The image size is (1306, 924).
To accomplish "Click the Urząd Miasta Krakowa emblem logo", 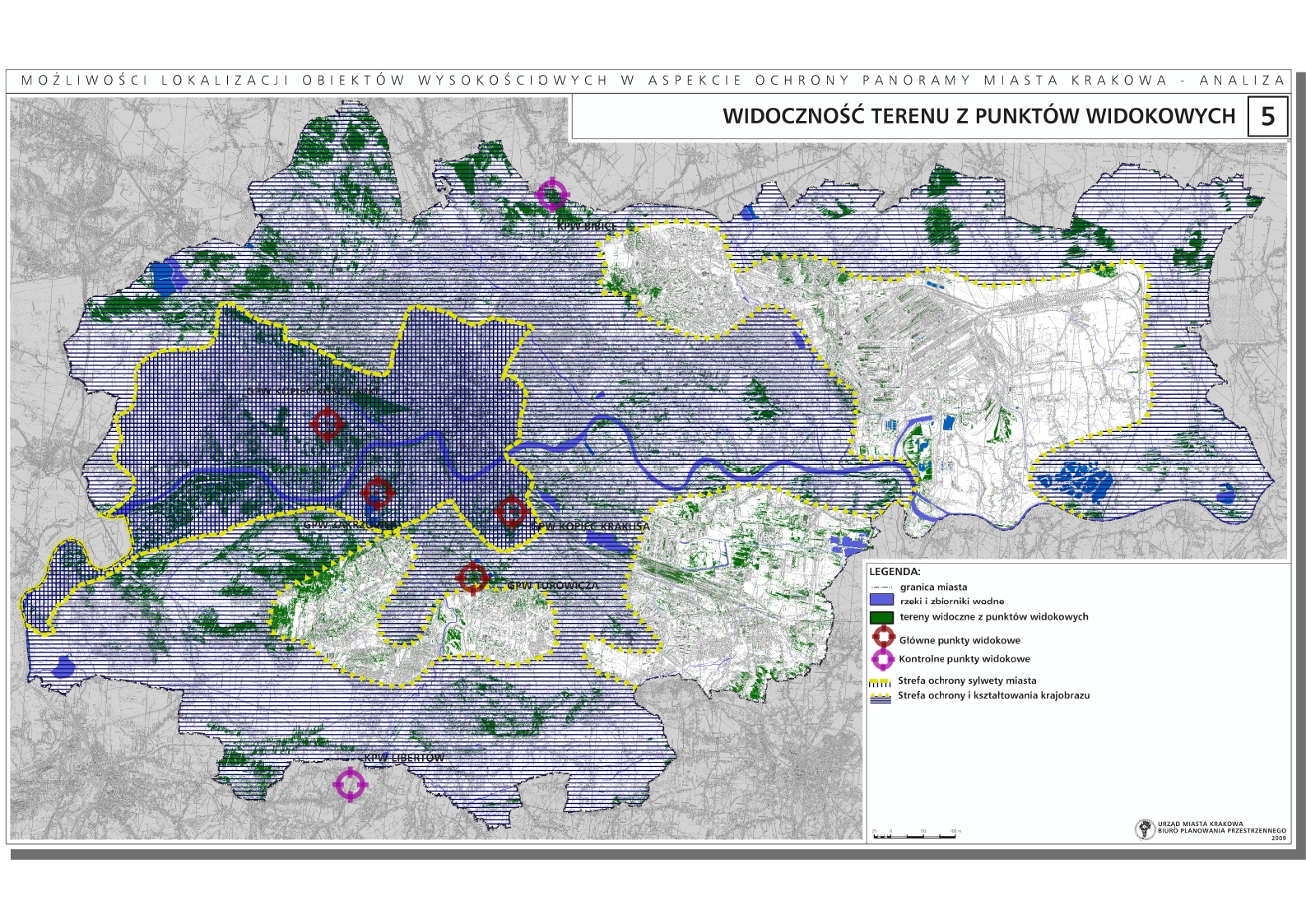I will click(1145, 829).
